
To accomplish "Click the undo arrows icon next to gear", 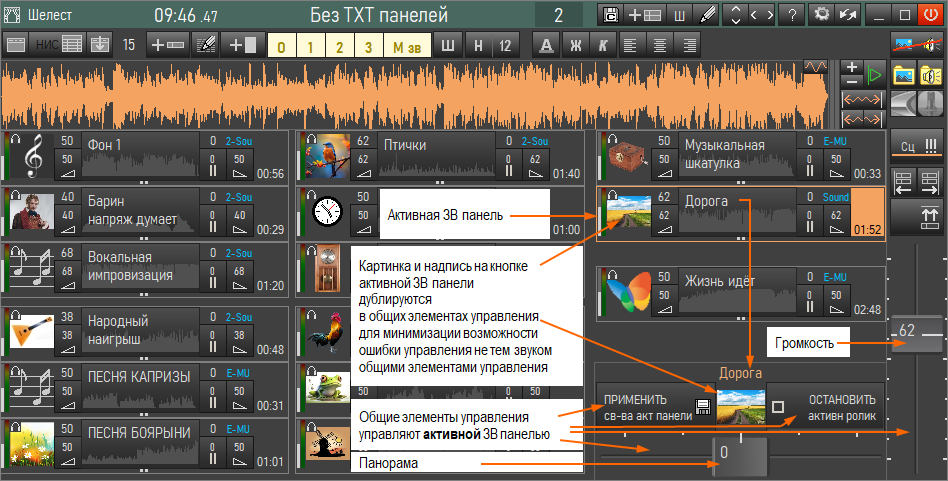I will click(x=848, y=15).
